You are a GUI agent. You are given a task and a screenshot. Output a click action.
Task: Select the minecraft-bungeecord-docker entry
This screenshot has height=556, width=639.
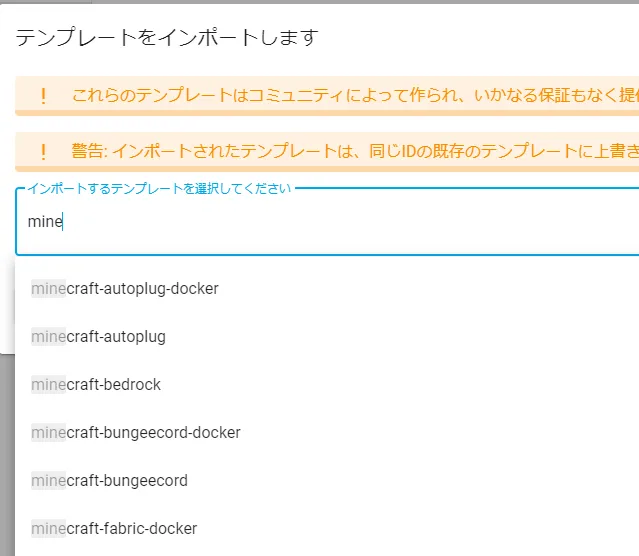click(x=136, y=433)
